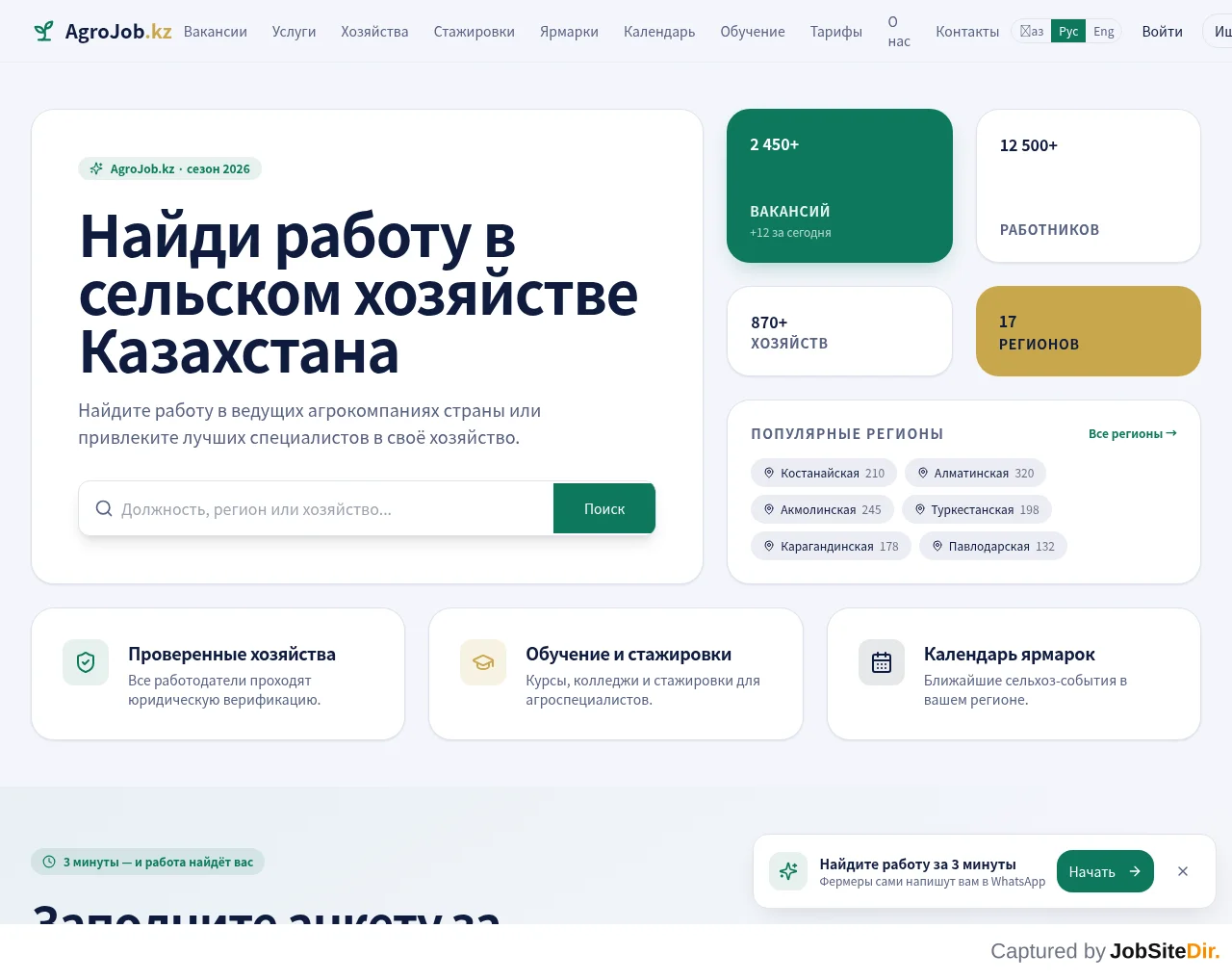
Task: Open the 12 500+ Работников stat card
Action: [x=1089, y=186]
